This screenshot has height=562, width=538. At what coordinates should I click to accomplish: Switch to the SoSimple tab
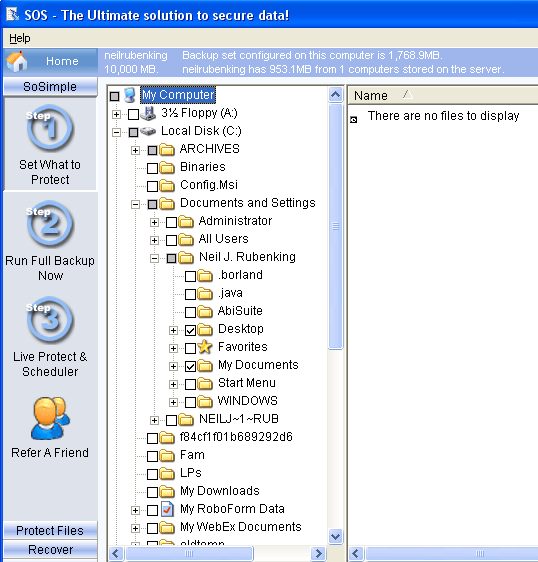(x=50, y=87)
